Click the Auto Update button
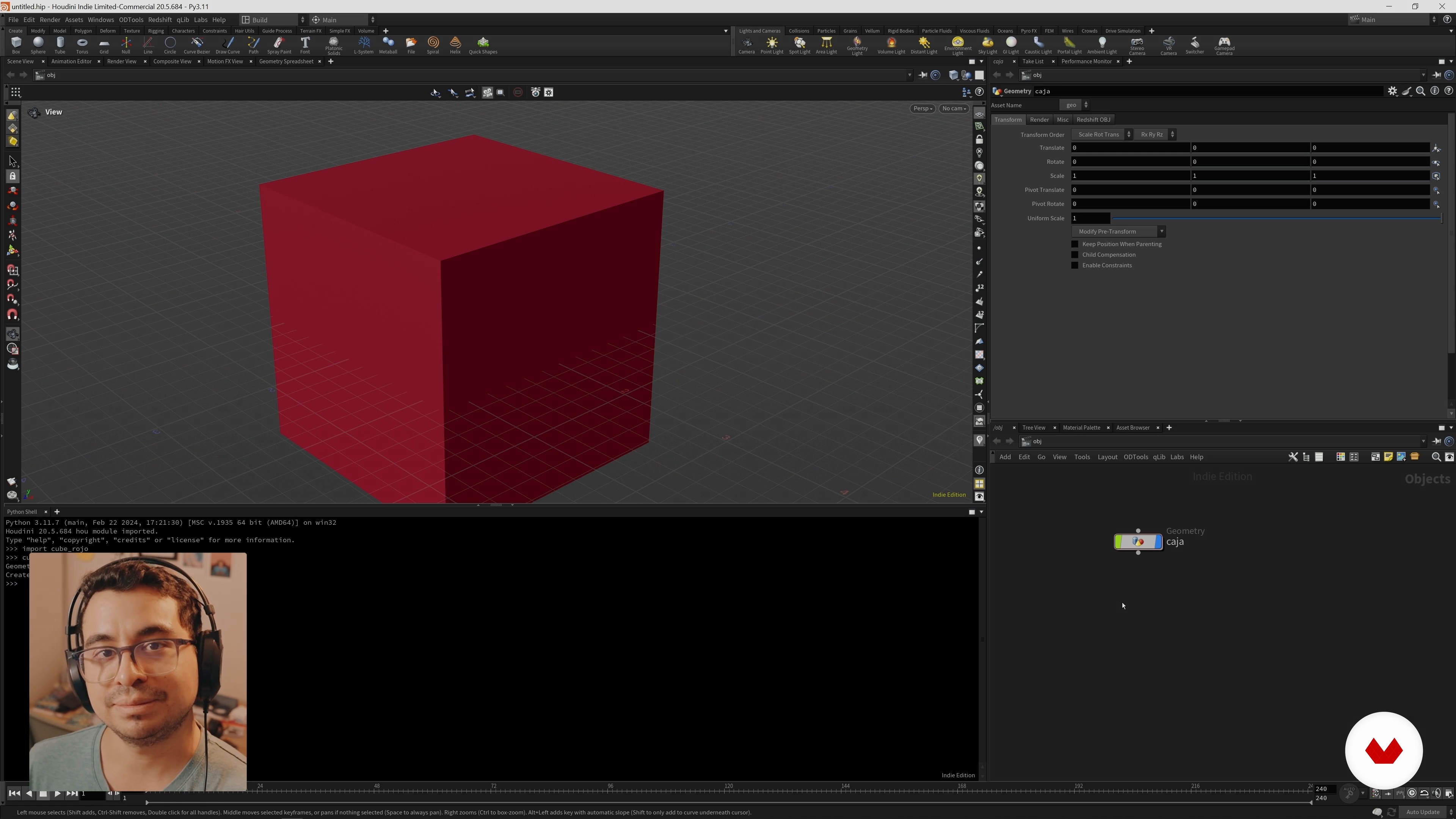 (x=1422, y=812)
